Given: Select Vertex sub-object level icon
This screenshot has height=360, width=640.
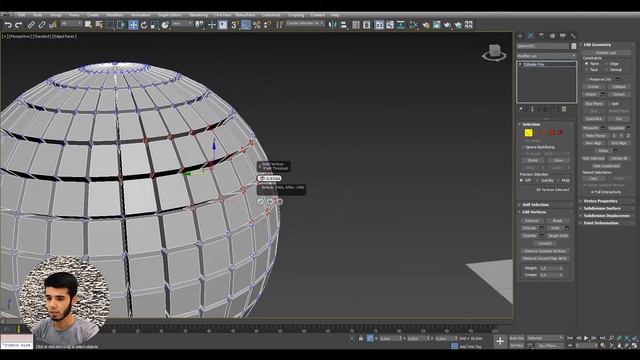Looking at the screenshot, I should (x=528, y=133).
